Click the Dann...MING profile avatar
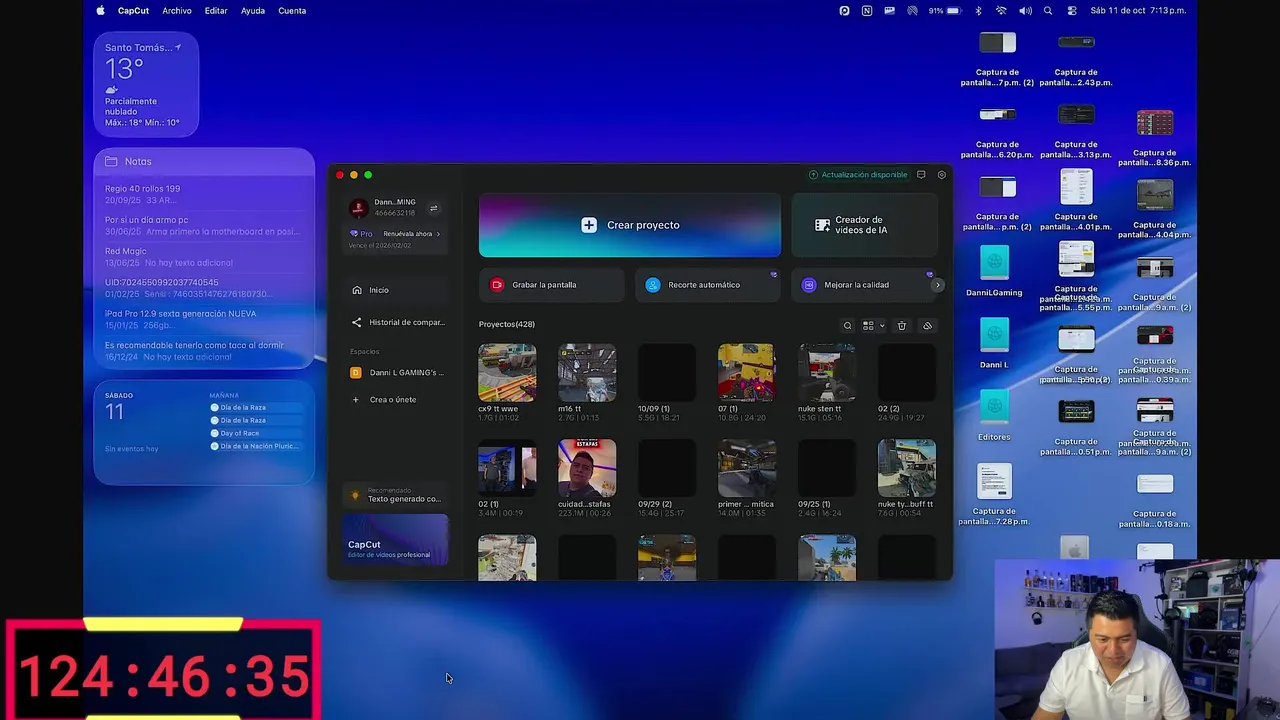This screenshot has width=1280, height=720. 358,208
